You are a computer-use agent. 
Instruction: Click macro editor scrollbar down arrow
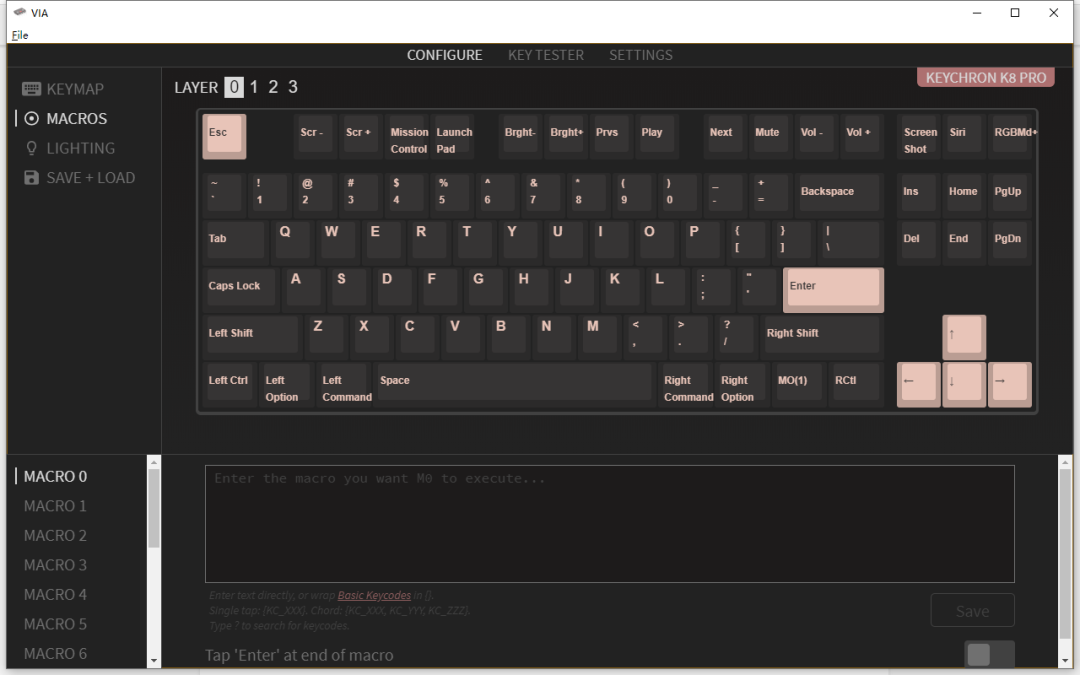point(1065,661)
